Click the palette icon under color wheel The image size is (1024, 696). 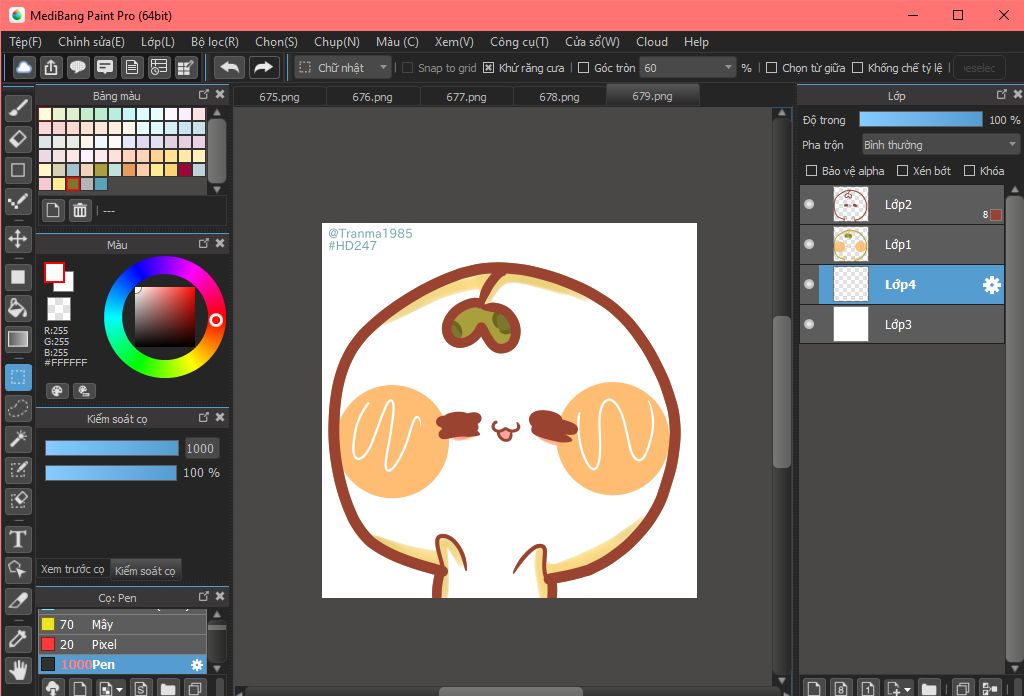coord(57,391)
